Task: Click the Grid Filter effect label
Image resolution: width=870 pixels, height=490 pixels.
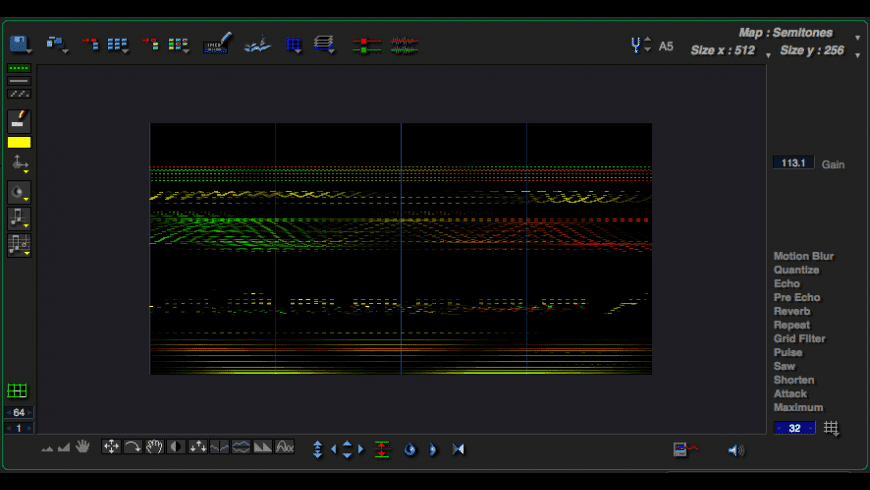Action: click(x=799, y=339)
